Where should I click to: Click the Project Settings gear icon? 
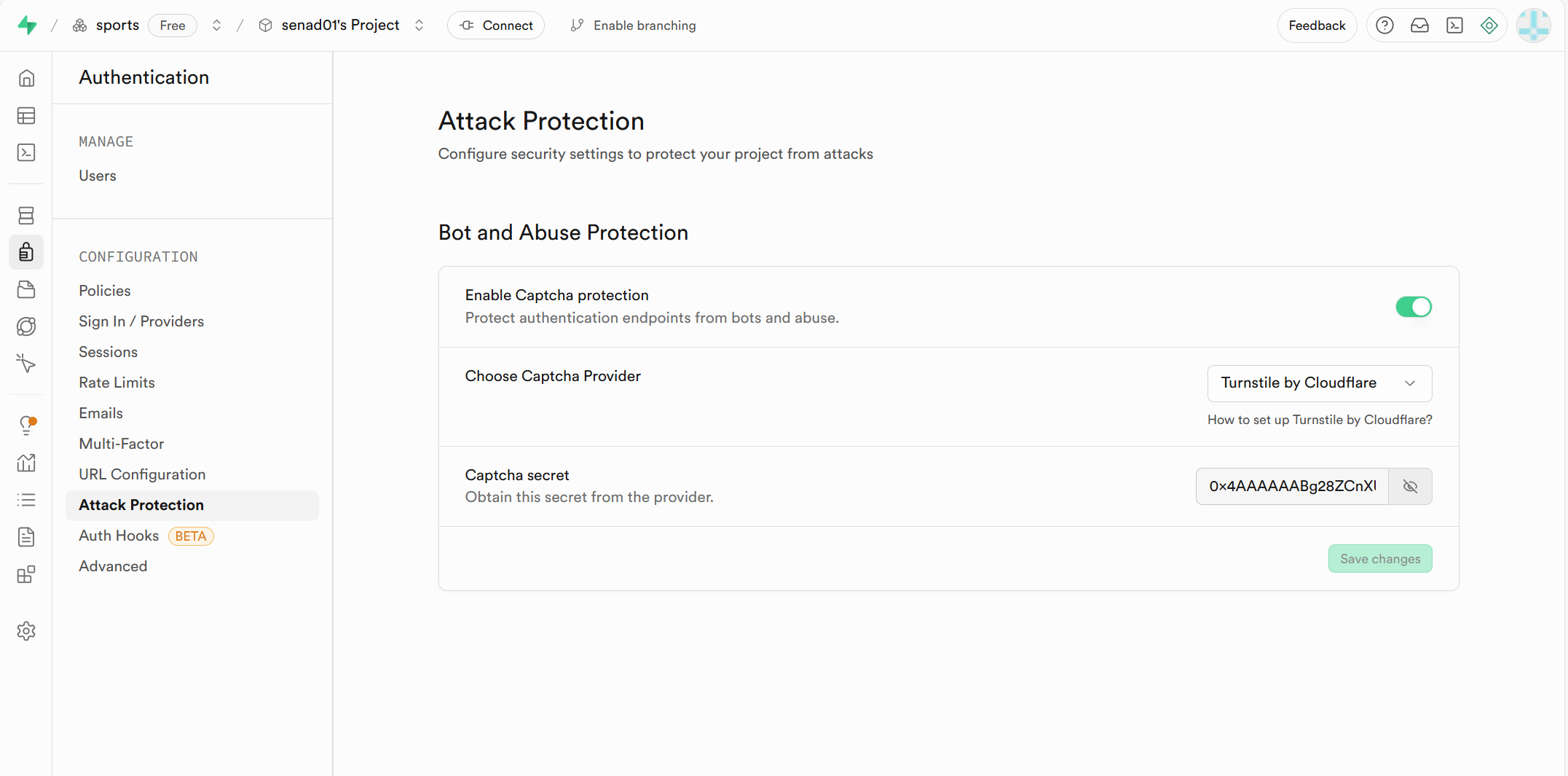26,631
